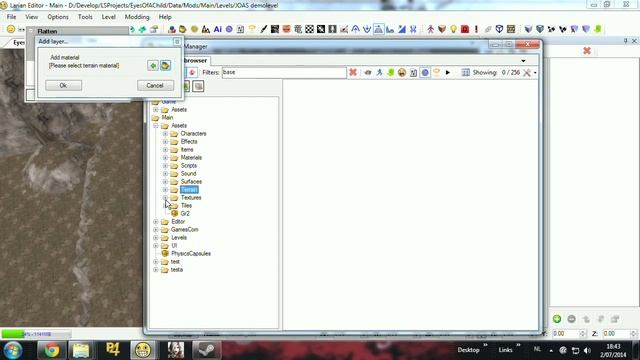Open the dropdown arrow beside tools icon
This screenshot has width=640, height=360.
click(x=535, y=73)
